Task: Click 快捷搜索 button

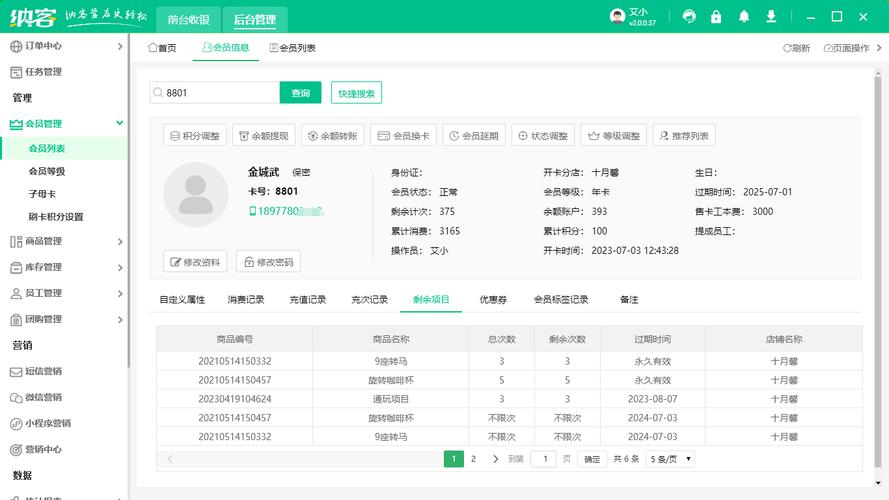Action: [x=356, y=93]
